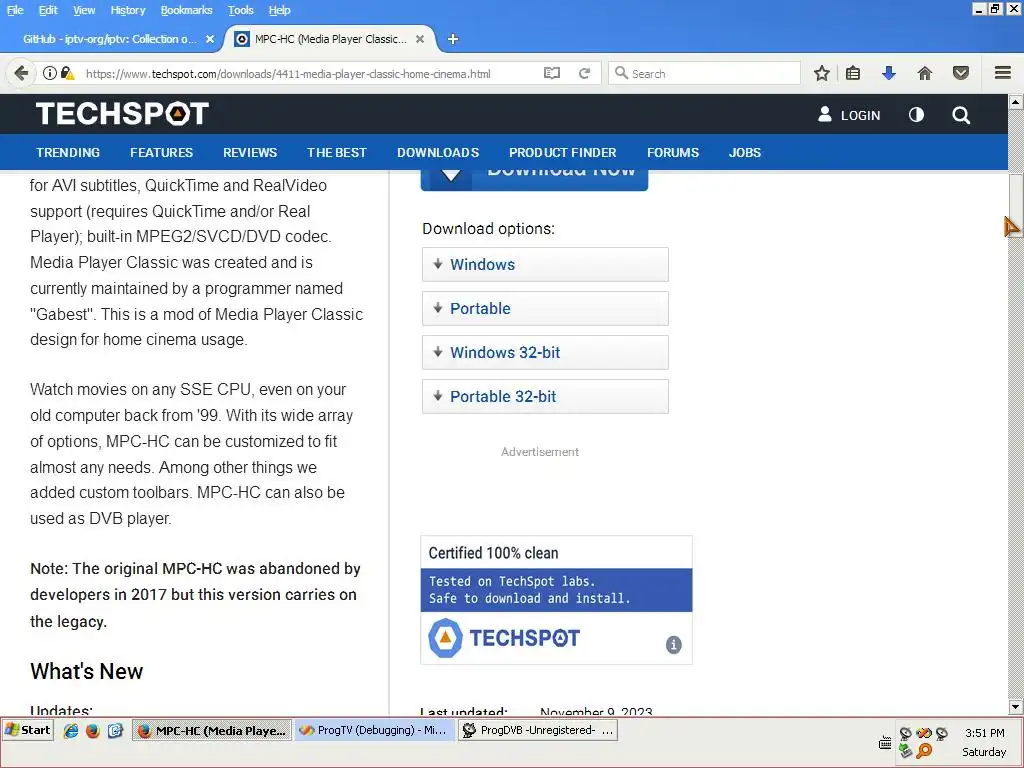The image size is (1024, 768).
Task: Click the What's New heading
Action: (86, 671)
